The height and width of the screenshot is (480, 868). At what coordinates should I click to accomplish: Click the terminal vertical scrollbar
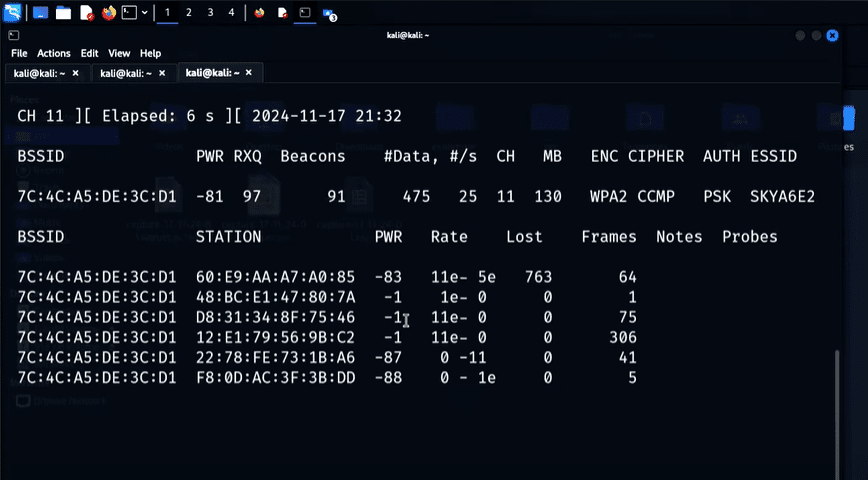[x=836, y=400]
